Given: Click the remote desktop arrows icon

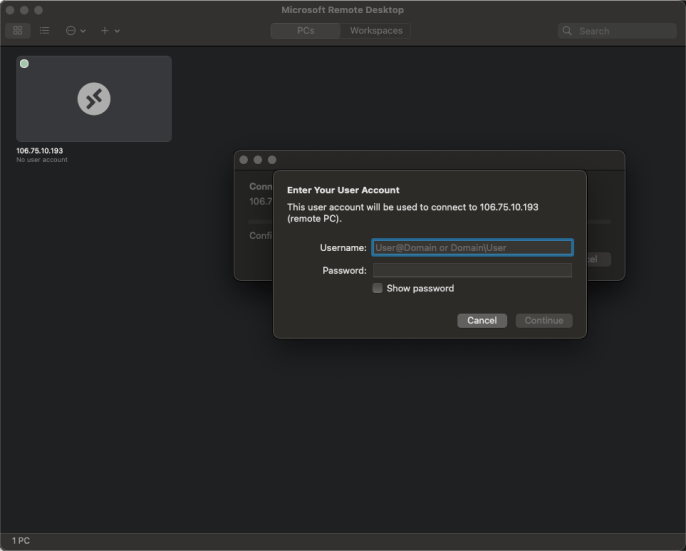Looking at the screenshot, I should tap(94, 99).
